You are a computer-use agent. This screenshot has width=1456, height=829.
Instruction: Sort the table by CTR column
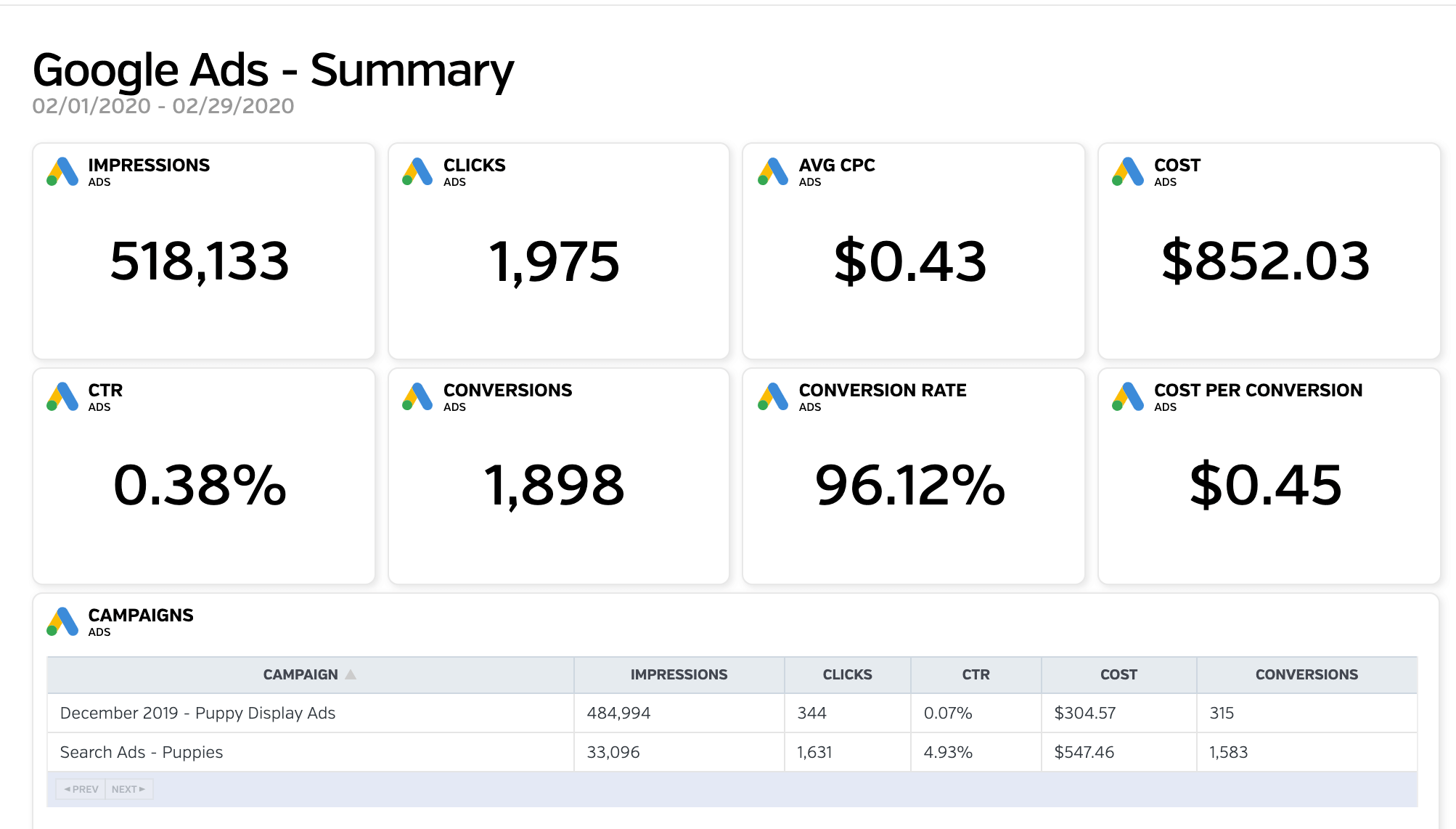(x=976, y=674)
